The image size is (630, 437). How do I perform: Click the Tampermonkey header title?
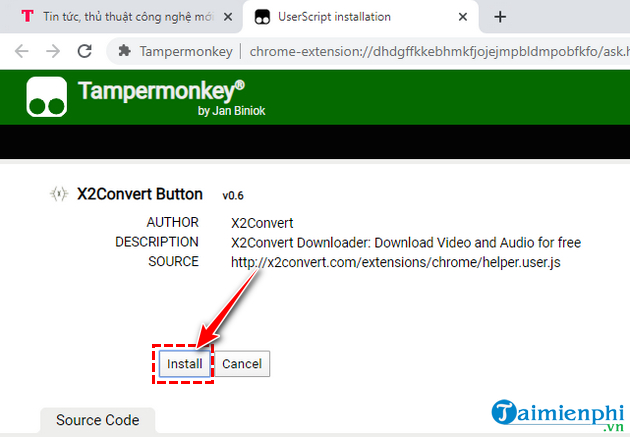pos(161,91)
